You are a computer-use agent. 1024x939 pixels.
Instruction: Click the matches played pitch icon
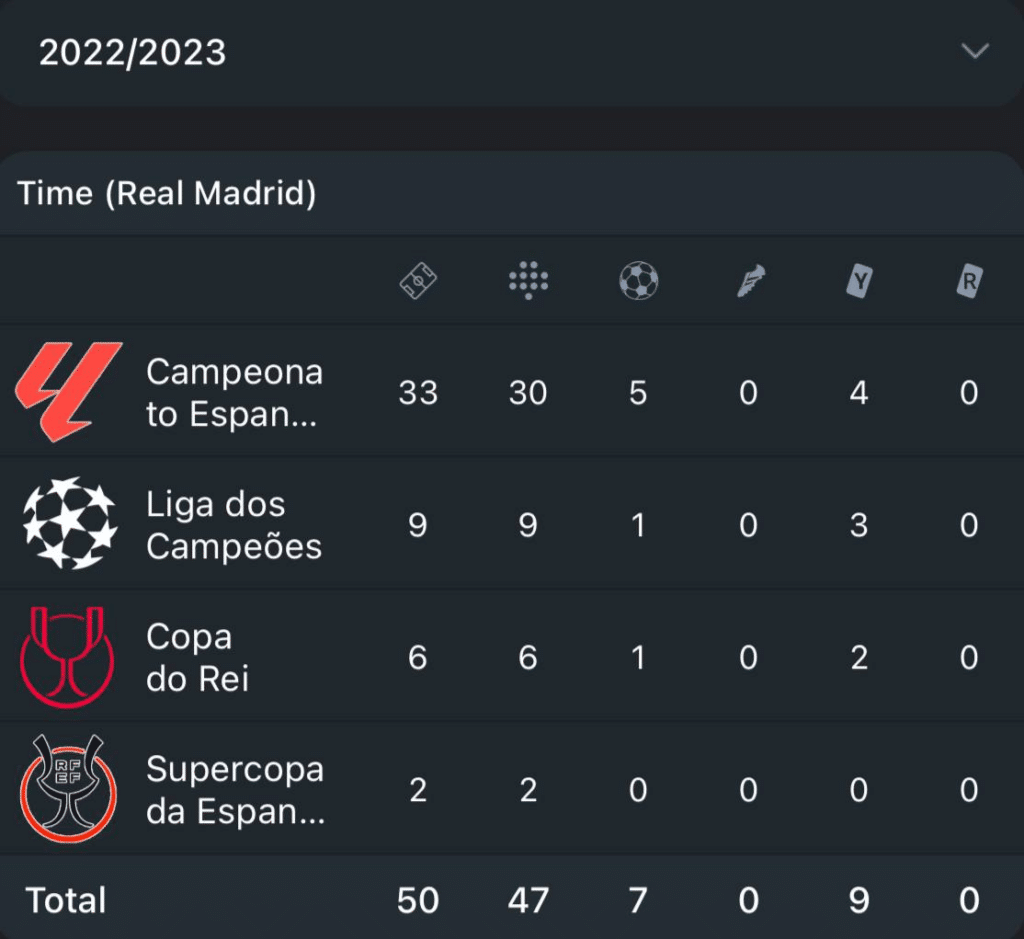point(418,281)
